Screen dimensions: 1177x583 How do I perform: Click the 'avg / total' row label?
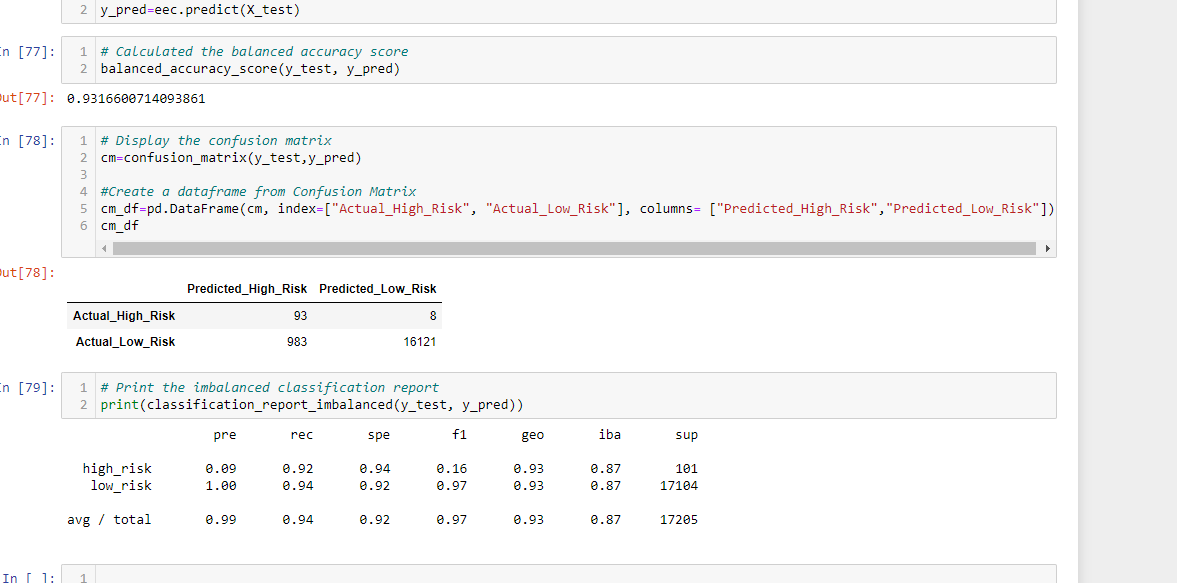(x=110, y=519)
